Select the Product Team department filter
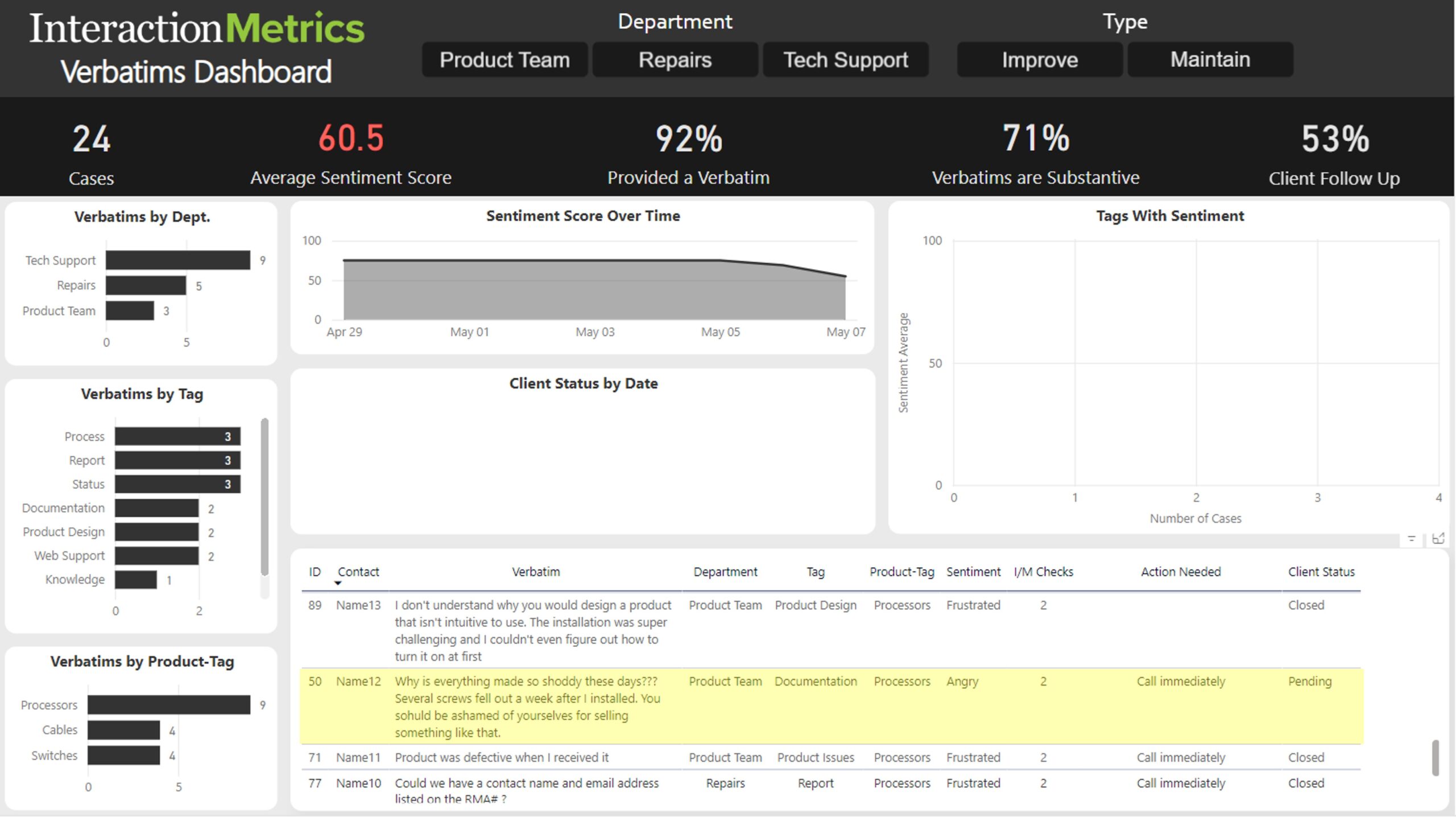This screenshot has width=1456, height=817. 504,59
